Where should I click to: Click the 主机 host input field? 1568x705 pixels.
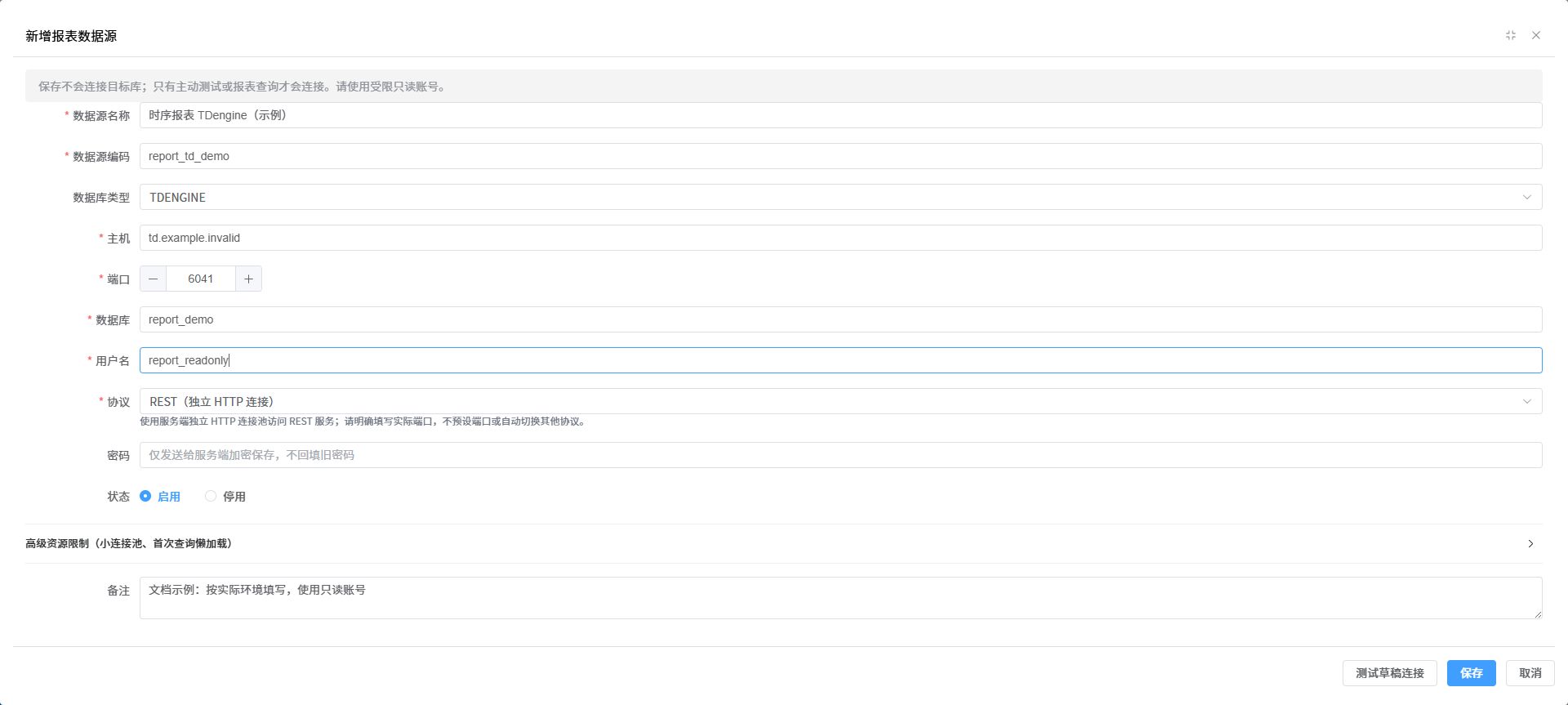840,238
